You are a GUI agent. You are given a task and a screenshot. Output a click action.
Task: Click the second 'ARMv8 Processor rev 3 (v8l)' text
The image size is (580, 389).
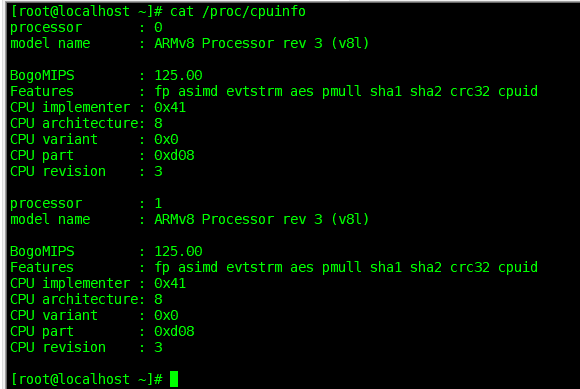point(262,220)
